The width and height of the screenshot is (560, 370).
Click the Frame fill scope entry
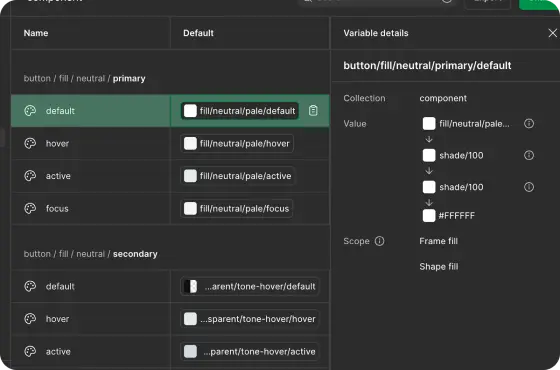coord(438,241)
